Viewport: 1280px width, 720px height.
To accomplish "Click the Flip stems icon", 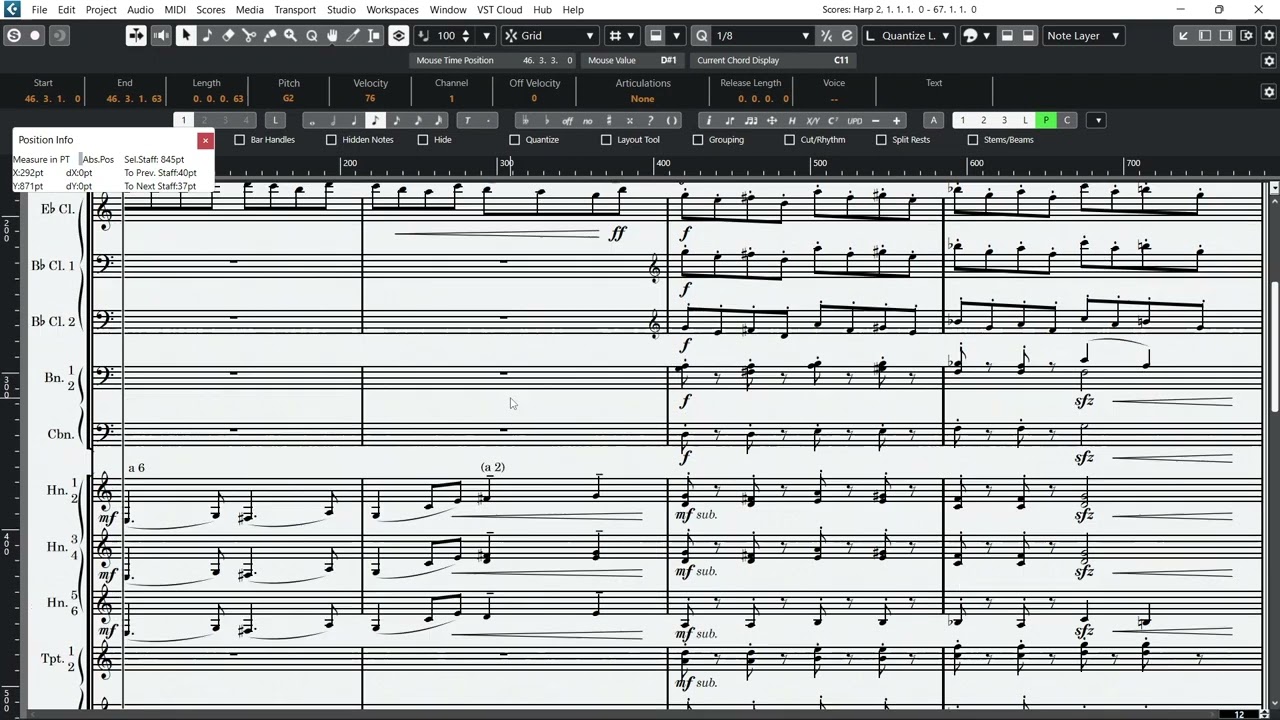I will (730, 120).
